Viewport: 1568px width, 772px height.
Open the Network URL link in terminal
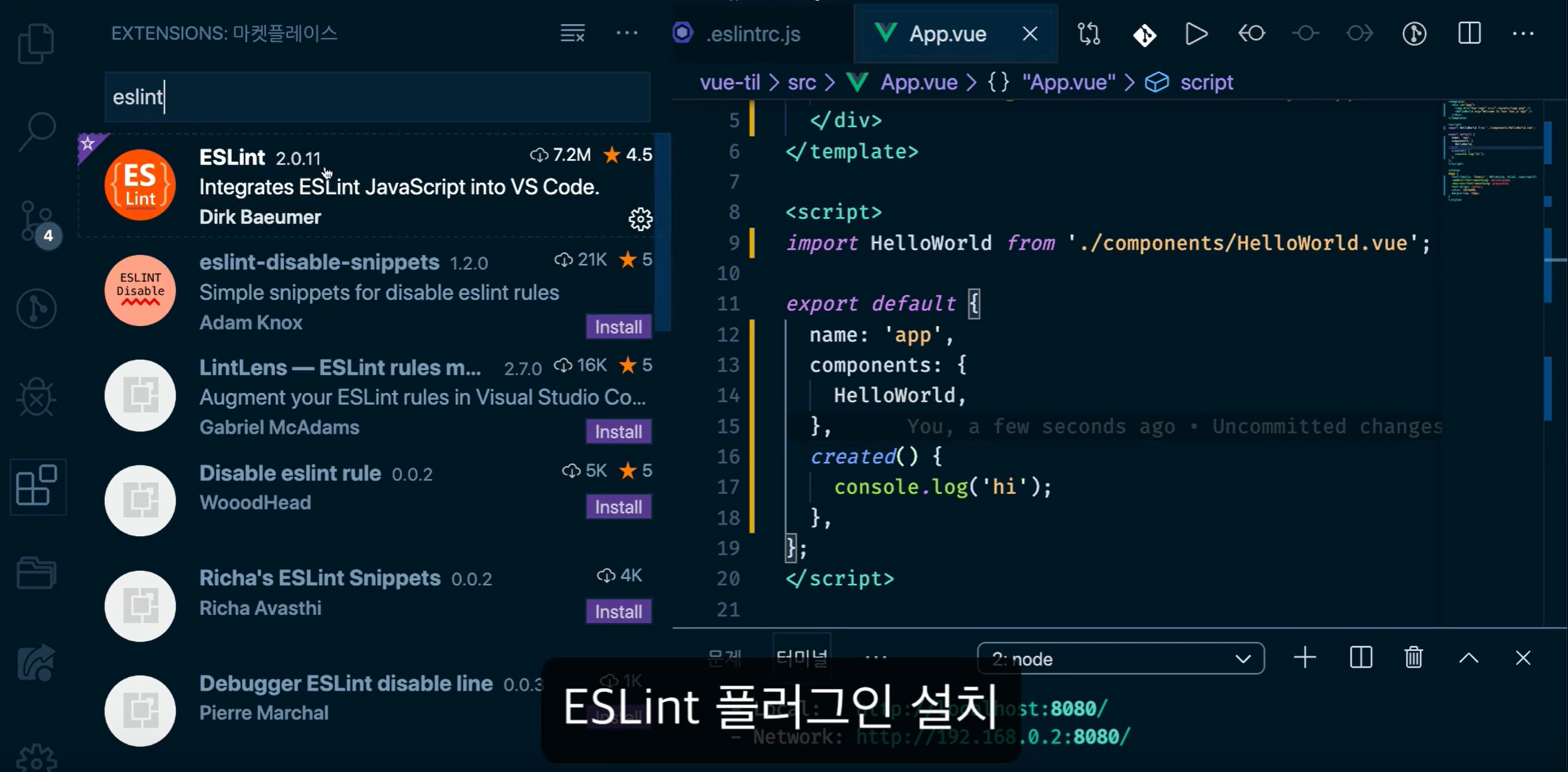coord(993,737)
